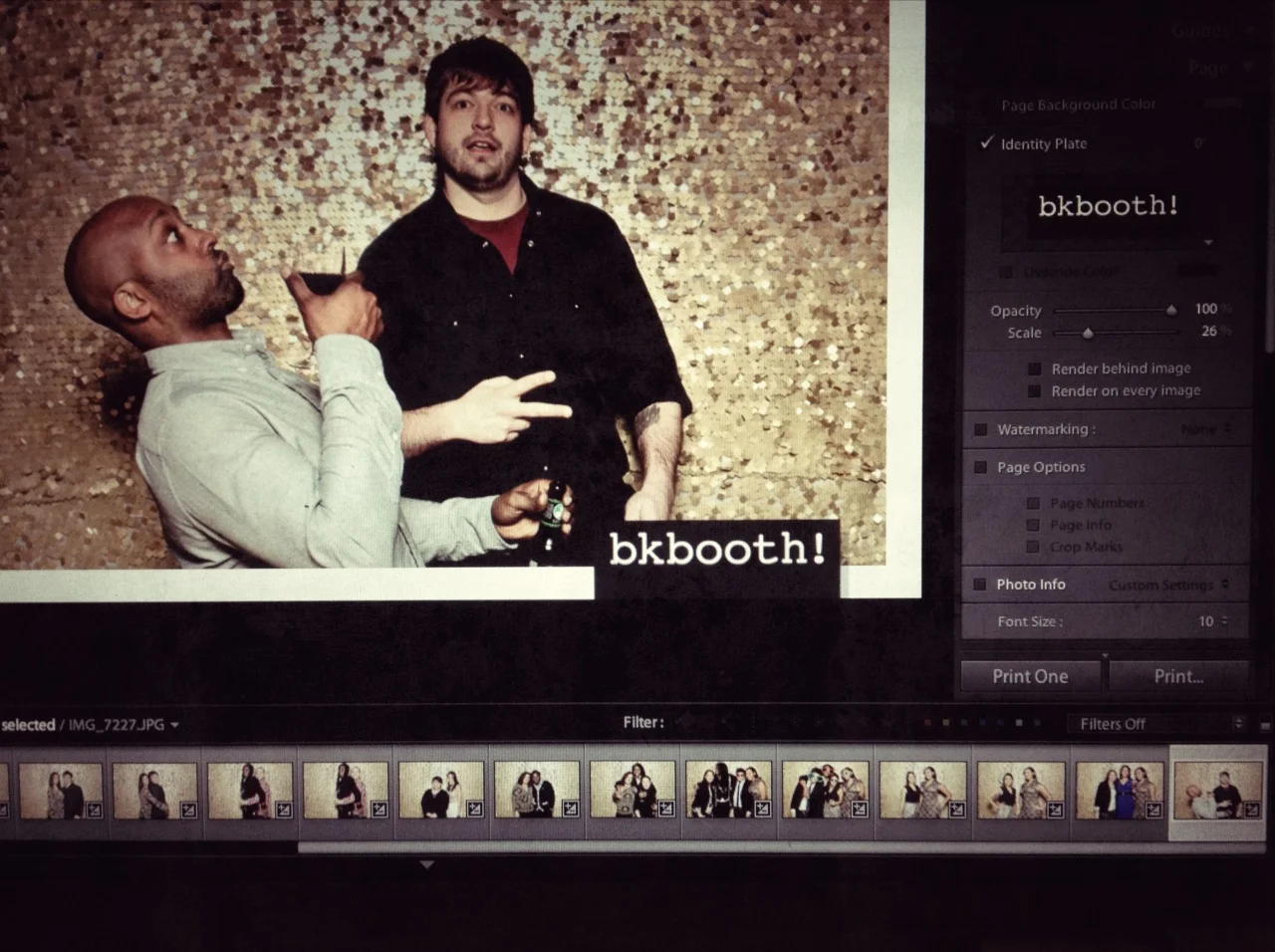Select the highlighted last filmstrip thumbnail

(1218, 792)
